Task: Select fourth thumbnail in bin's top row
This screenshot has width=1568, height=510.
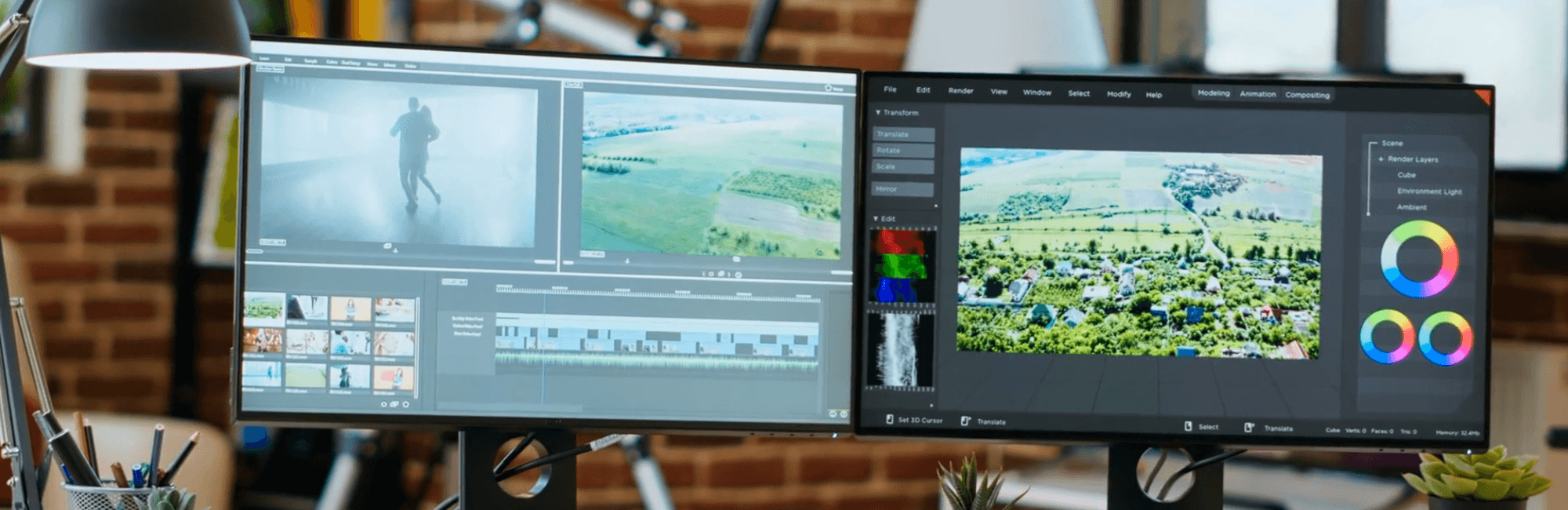Action: click(x=394, y=309)
